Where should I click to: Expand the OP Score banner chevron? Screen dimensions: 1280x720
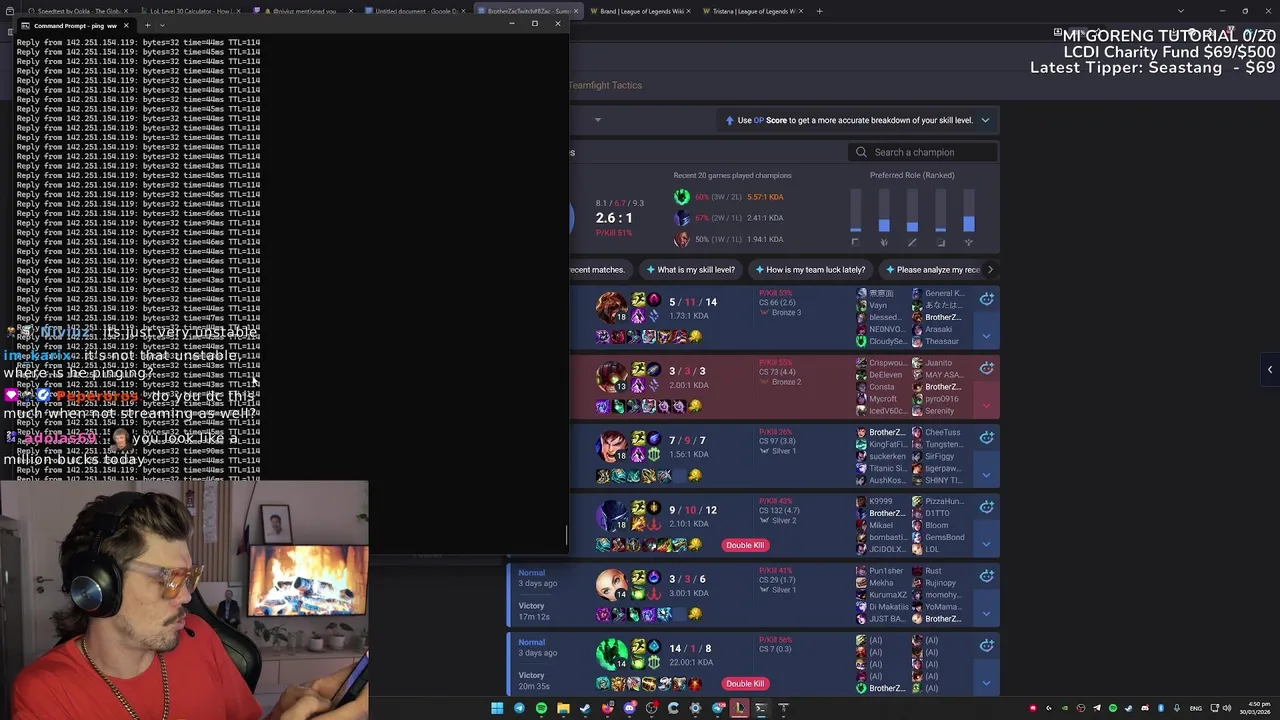coord(985,120)
